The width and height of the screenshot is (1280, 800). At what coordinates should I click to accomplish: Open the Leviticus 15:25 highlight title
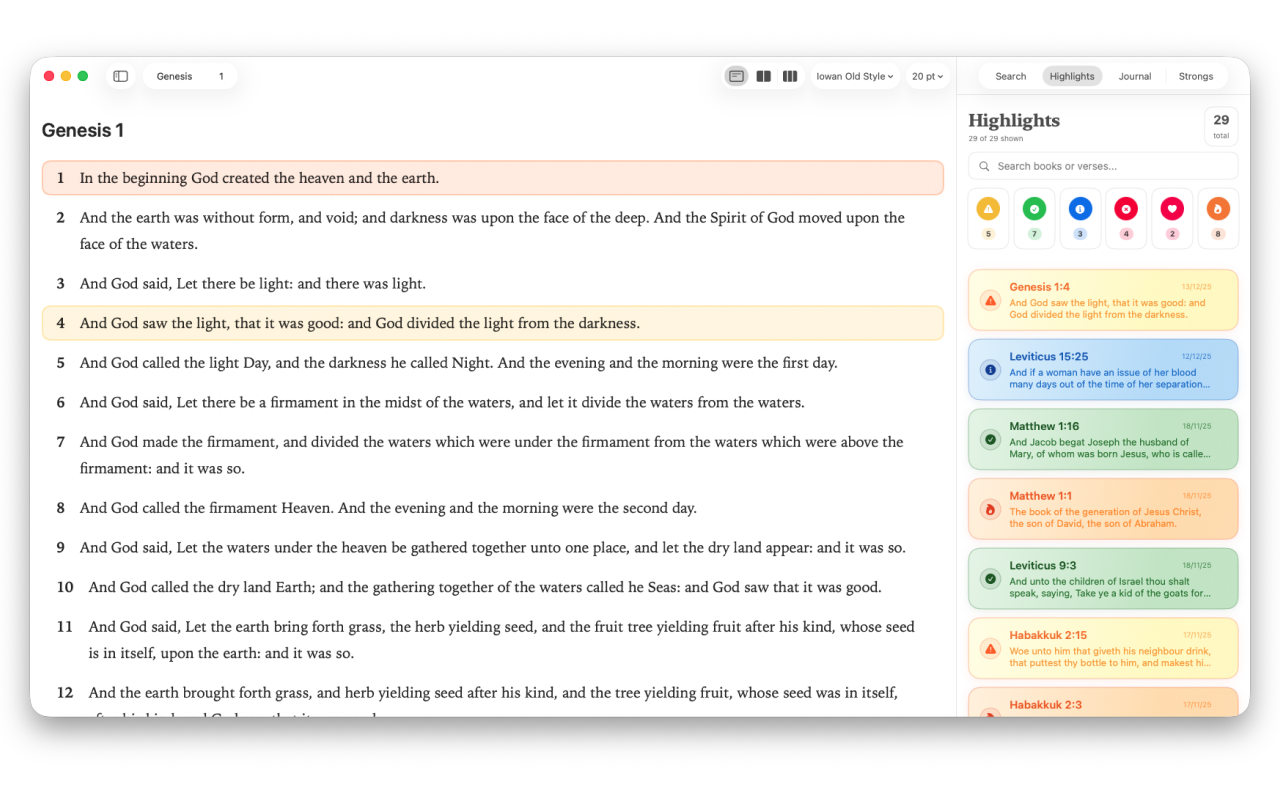point(1048,357)
